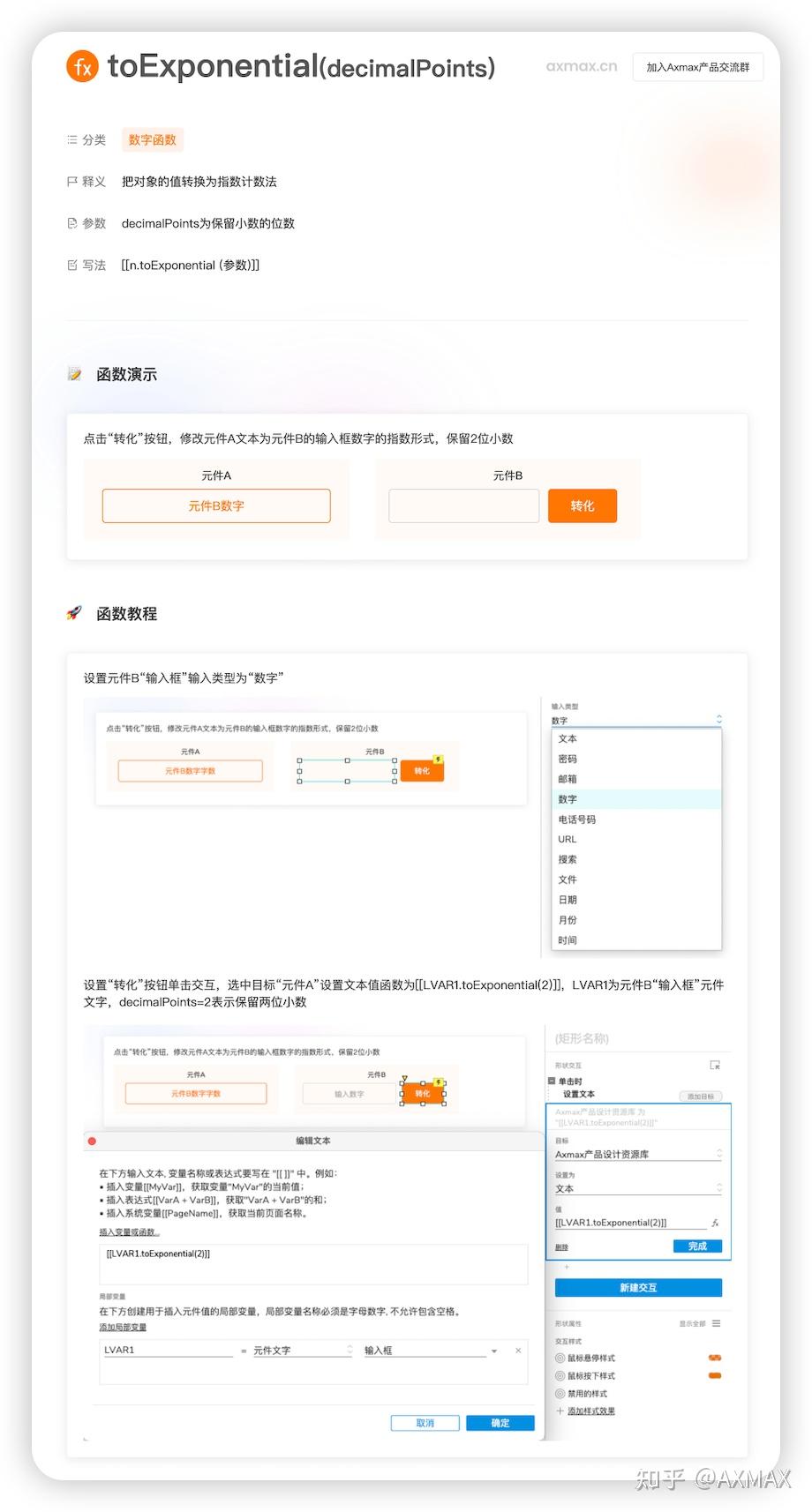Open the 设置为 文本 dropdown
Image resolution: width=812 pixels, height=1512 pixels.
[x=639, y=1188]
